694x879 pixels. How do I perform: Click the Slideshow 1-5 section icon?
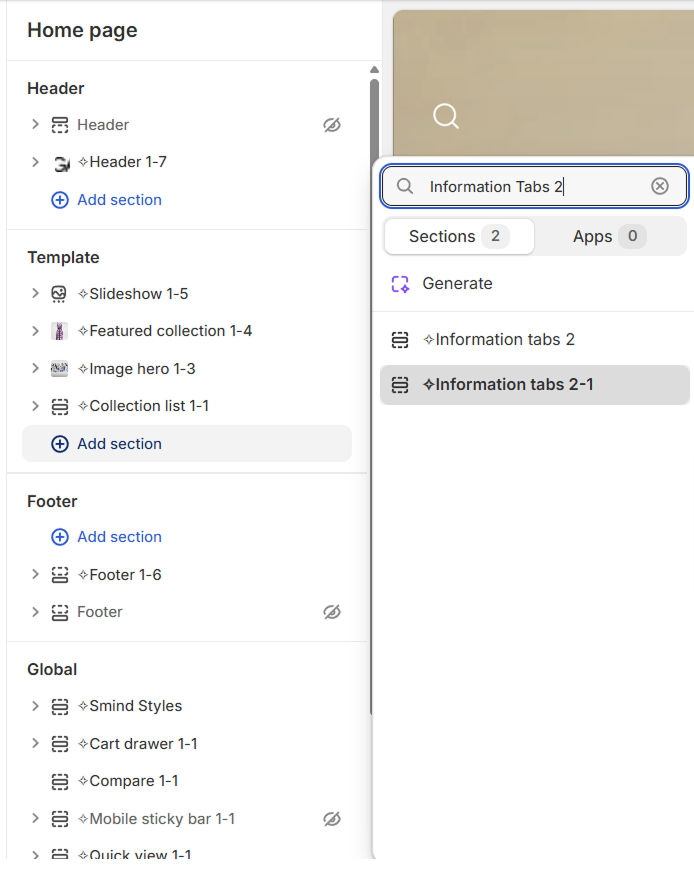coord(60,294)
